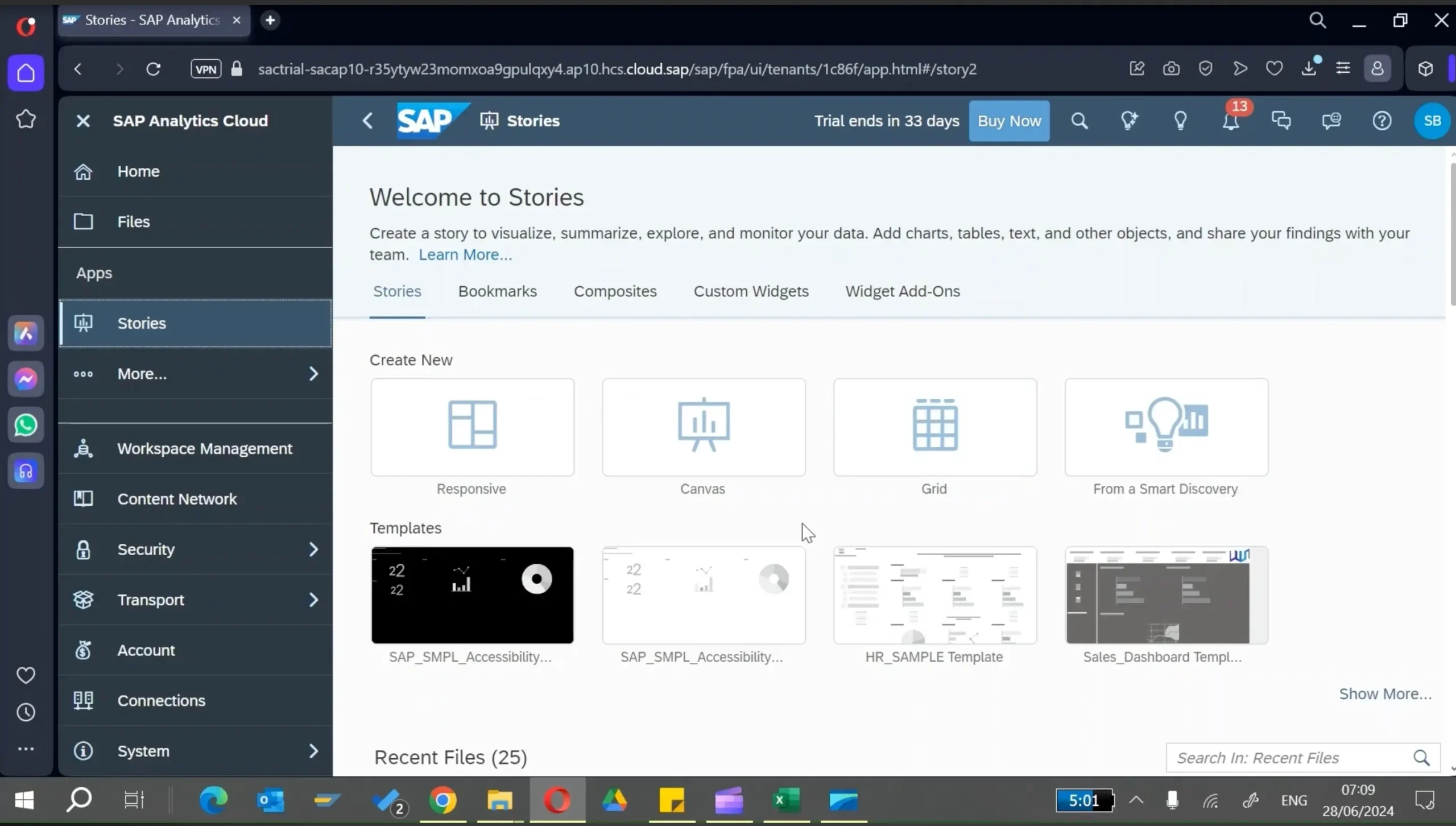The image size is (1456, 826).
Task: Open the light SAP_SMPL_Accessibility template
Action: tap(704, 596)
